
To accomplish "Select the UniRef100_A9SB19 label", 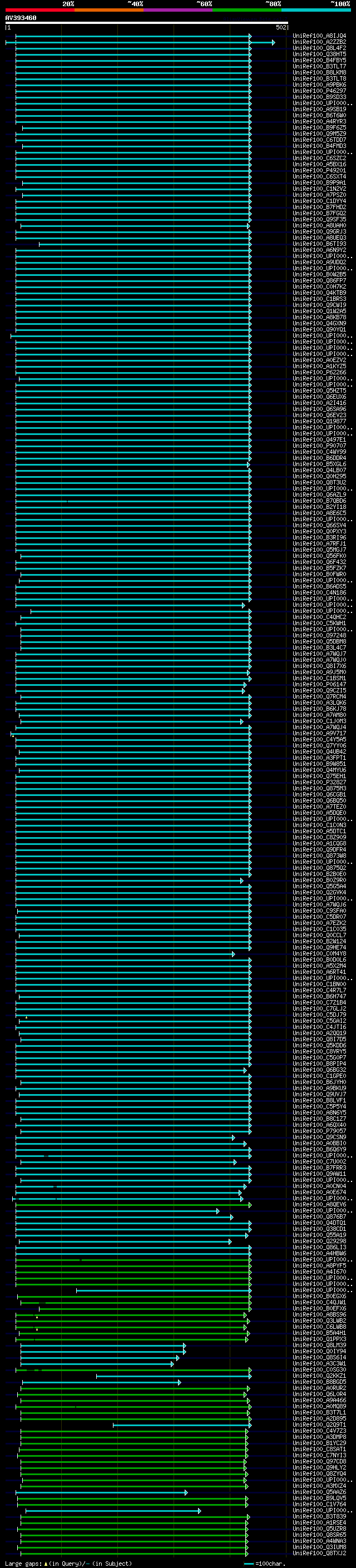I will point(319,110).
